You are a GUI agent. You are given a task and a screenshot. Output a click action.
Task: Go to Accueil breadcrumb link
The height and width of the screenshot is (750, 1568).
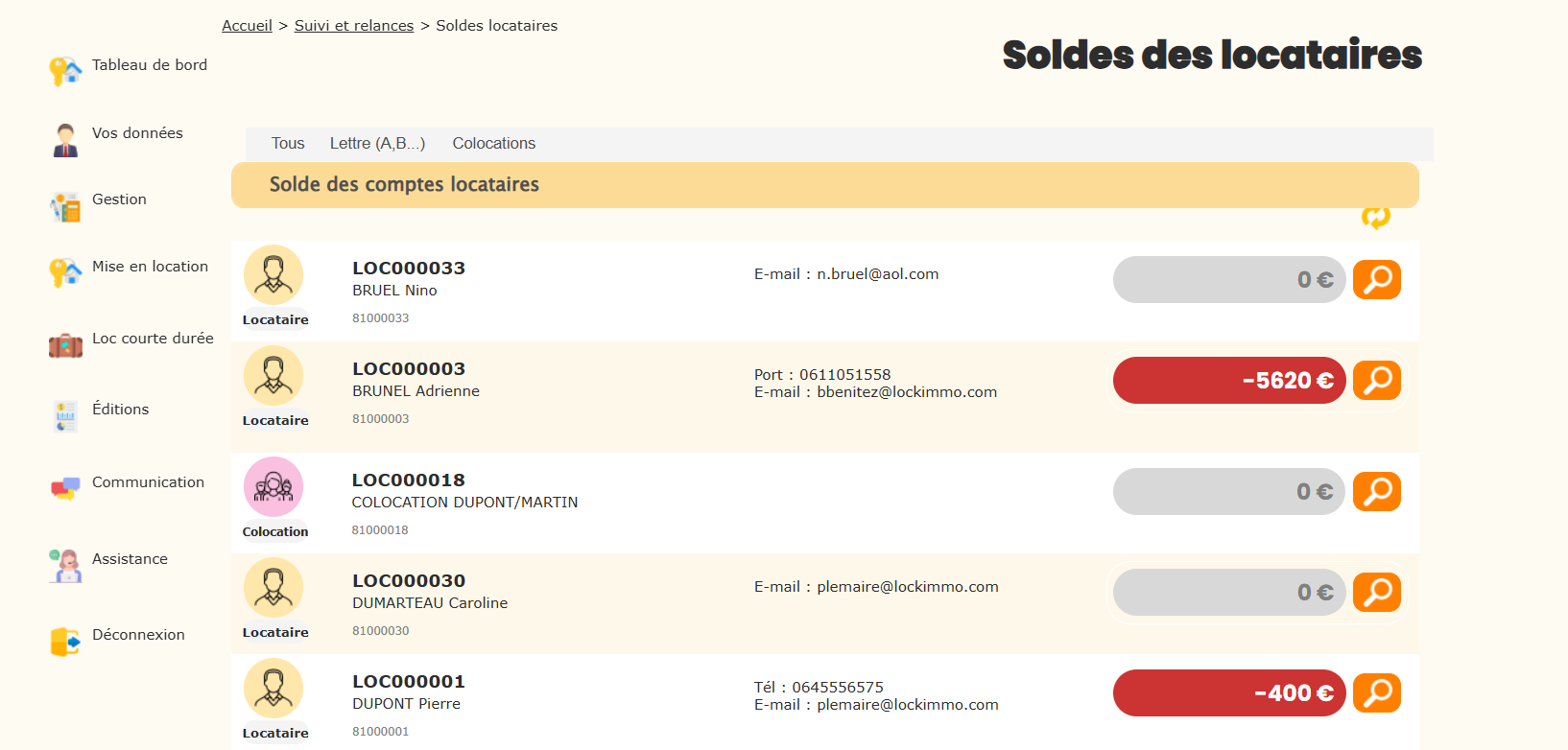[x=247, y=26]
